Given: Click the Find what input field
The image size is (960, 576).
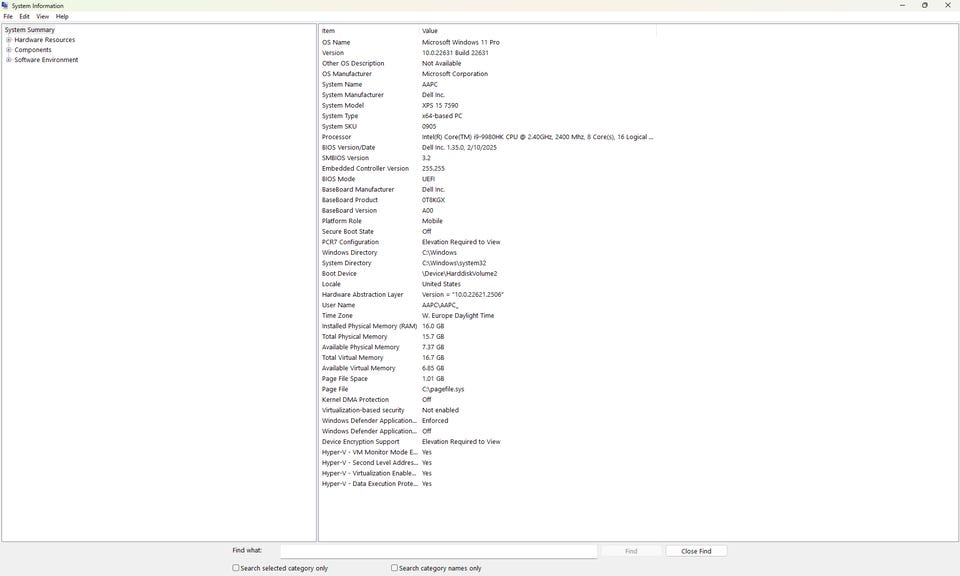Looking at the screenshot, I should pyautogui.click(x=438, y=551).
